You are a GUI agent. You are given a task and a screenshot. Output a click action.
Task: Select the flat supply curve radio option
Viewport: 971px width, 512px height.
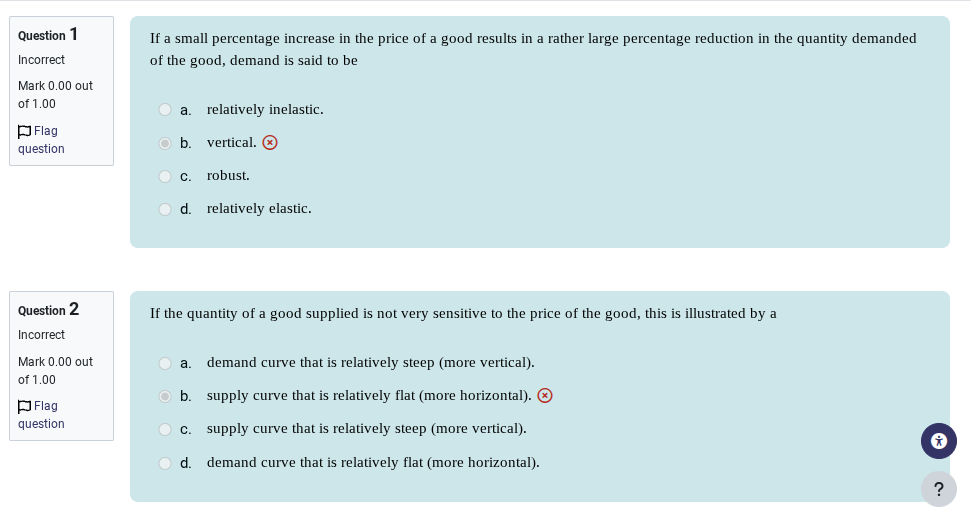[165, 396]
